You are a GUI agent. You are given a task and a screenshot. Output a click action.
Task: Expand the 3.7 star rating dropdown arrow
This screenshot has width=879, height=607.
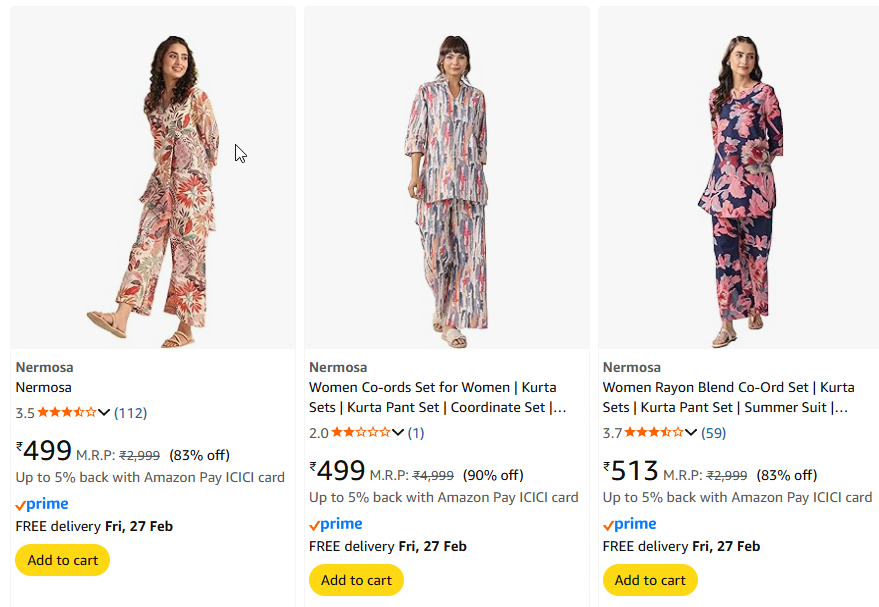click(x=692, y=432)
